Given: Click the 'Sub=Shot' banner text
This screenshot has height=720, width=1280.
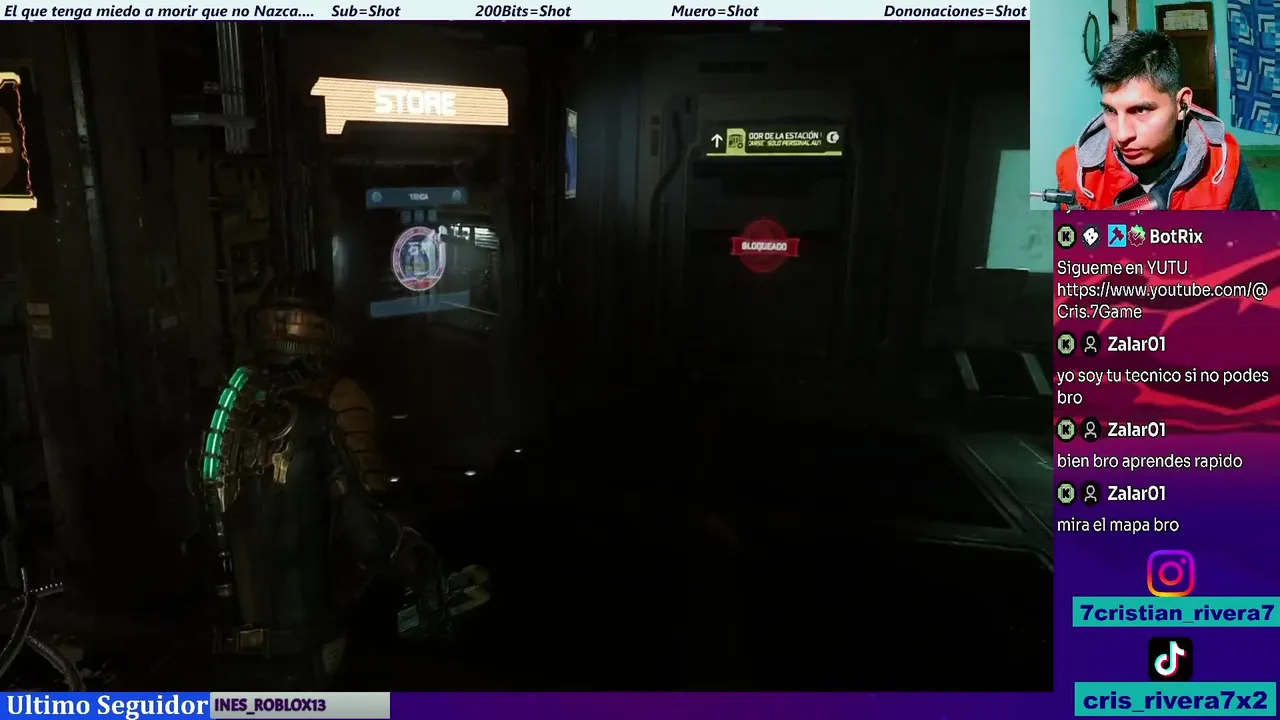Looking at the screenshot, I should [x=365, y=11].
